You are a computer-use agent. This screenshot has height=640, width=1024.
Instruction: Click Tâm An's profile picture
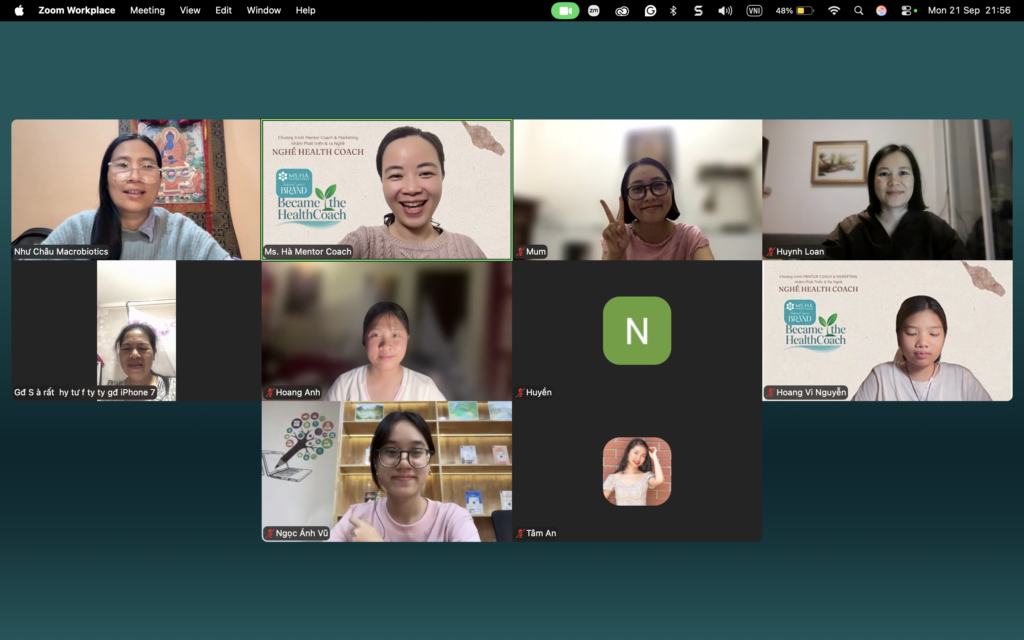637,472
